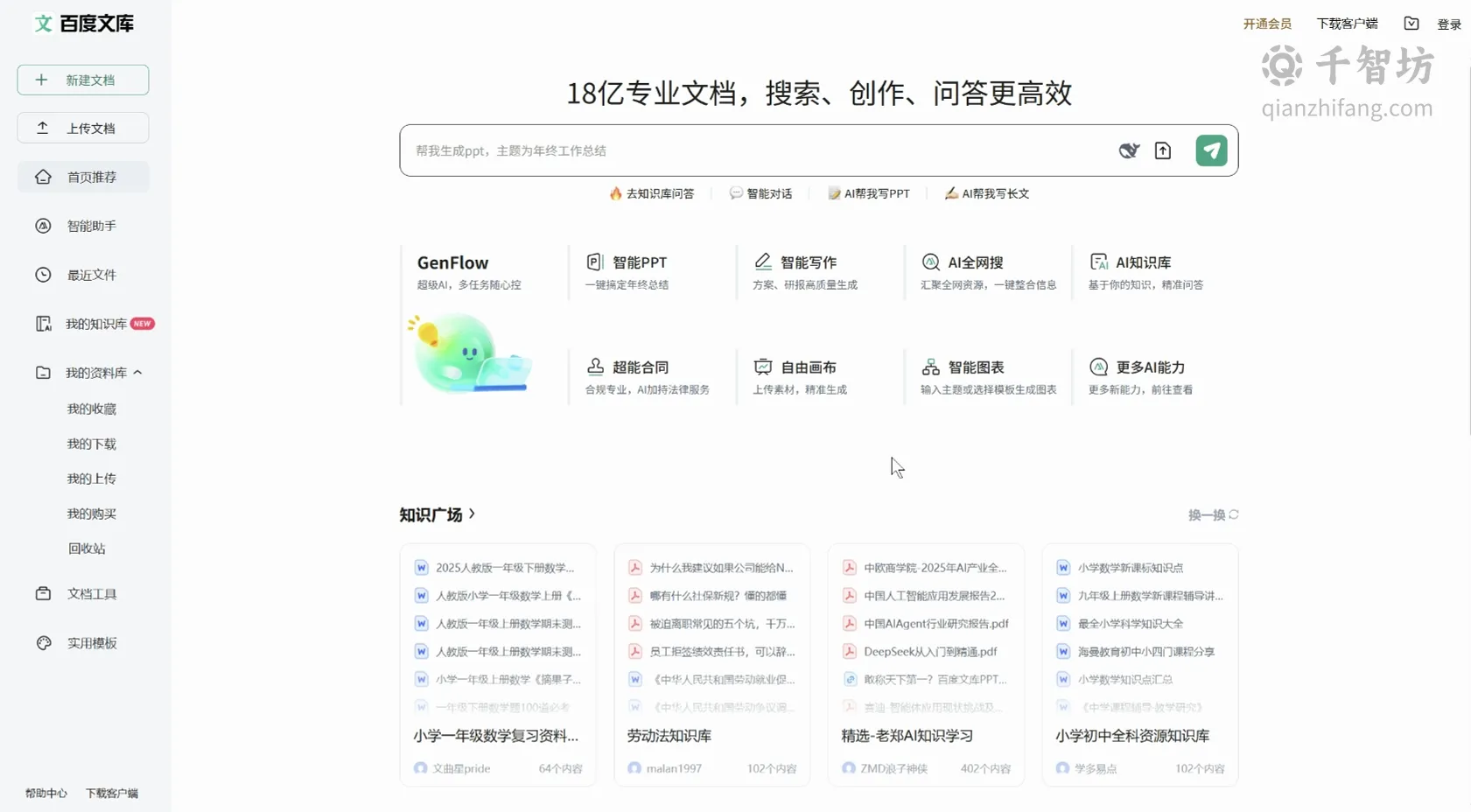This screenshot has width=1471, height=812.
Task: Click the 去知识库问答 shortcut
Action: 652,193
